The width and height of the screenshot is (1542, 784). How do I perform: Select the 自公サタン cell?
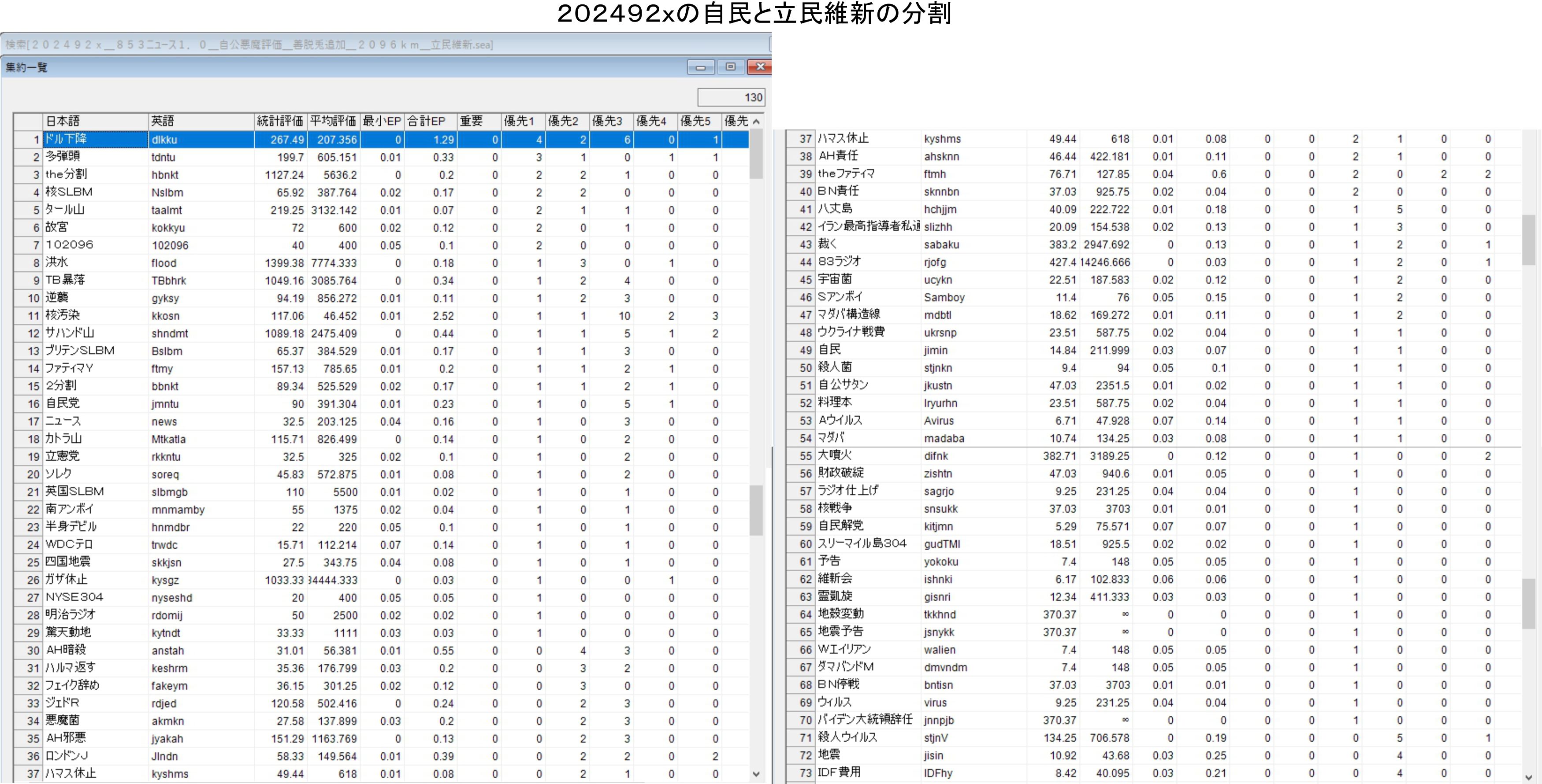[868, 385]
